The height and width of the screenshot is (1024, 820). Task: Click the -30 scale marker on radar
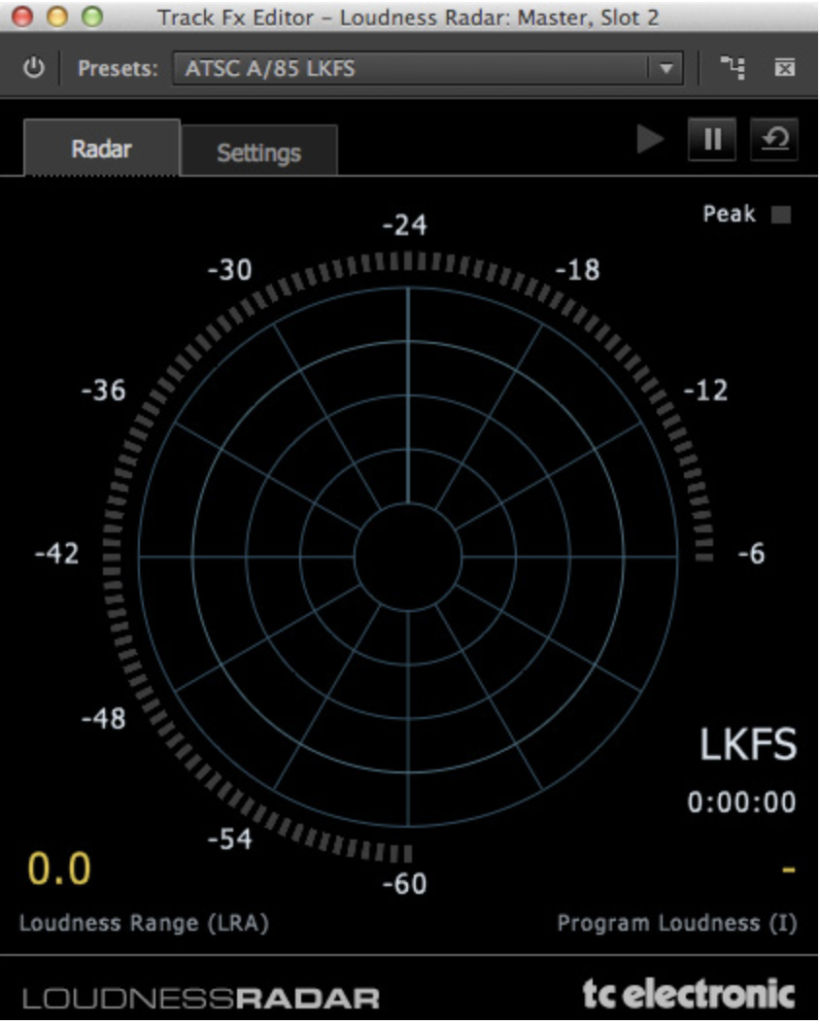pyautogui.click(x=230, y=270)
